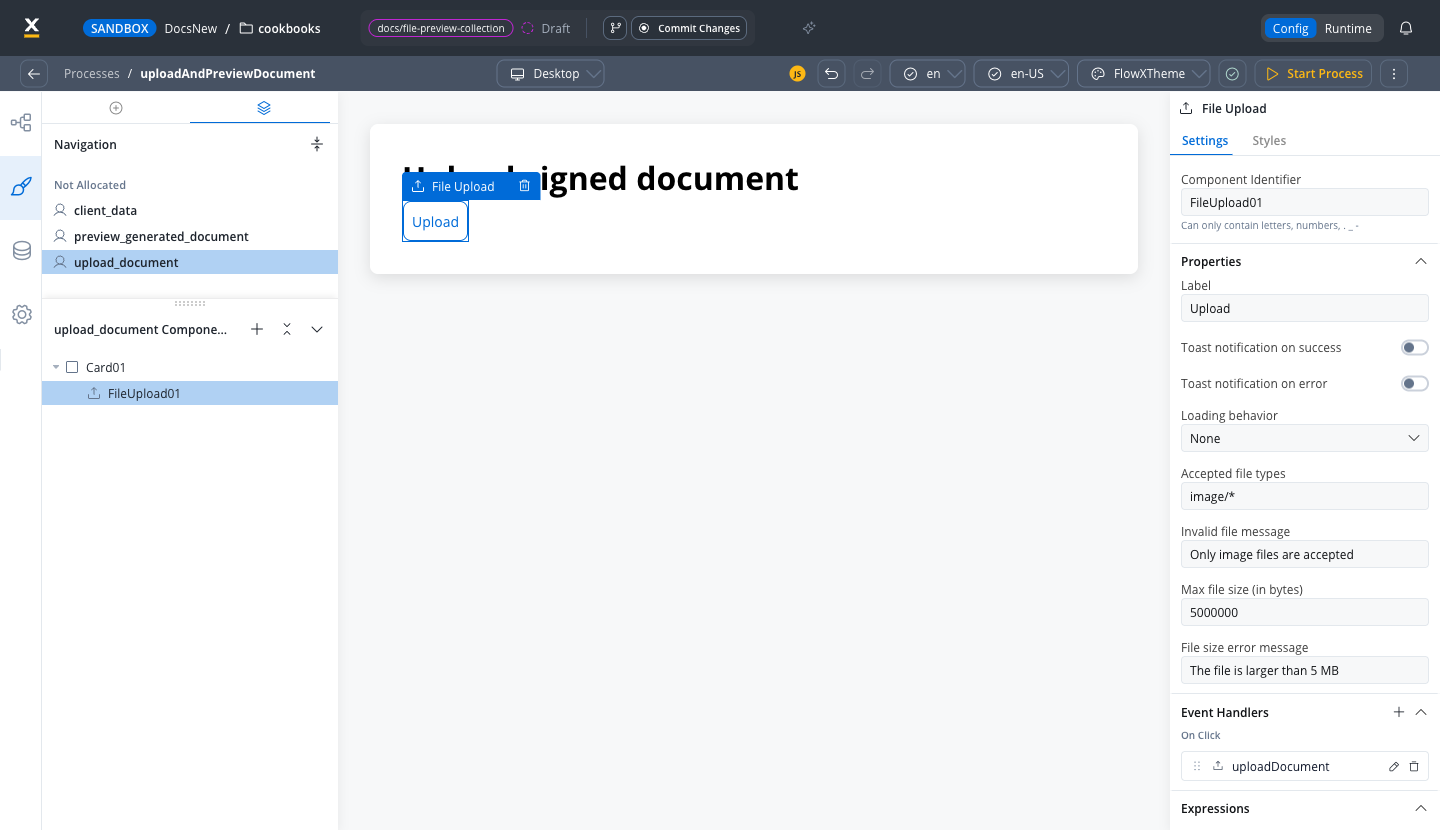
Task: Collapse all items in component tree
Action: pyautogui.click(x=287, y=329)
